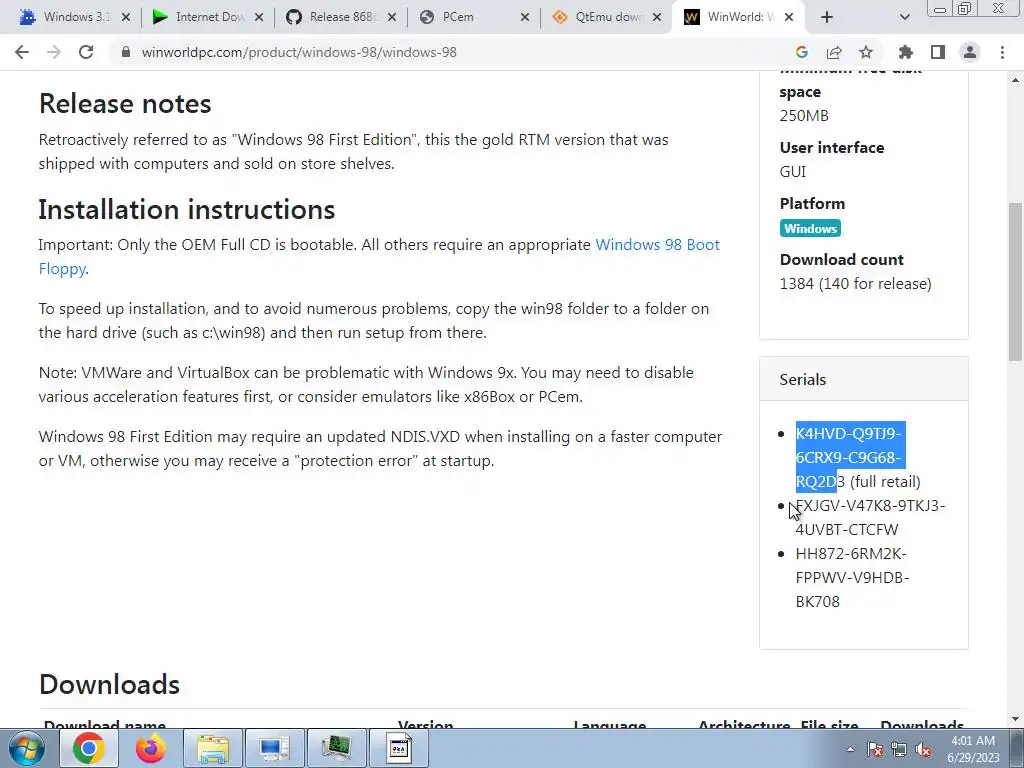The width and height of the screenshot is (1024, 768).
Task: View site information lock icon
Action: click(x=126, y=52)
